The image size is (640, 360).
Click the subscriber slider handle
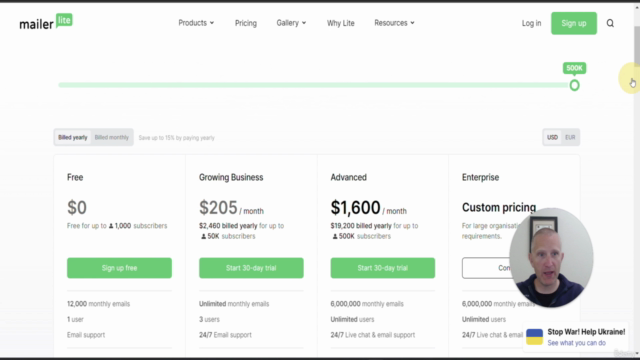pyautogui.click(x=574, y=85)
